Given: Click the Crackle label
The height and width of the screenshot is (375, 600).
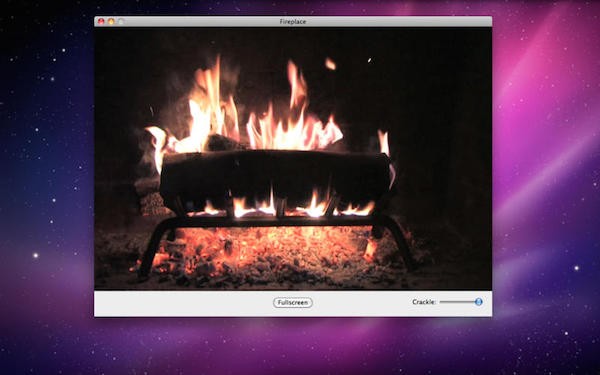Looking at the screenshot, I should (x=424, y=302).
